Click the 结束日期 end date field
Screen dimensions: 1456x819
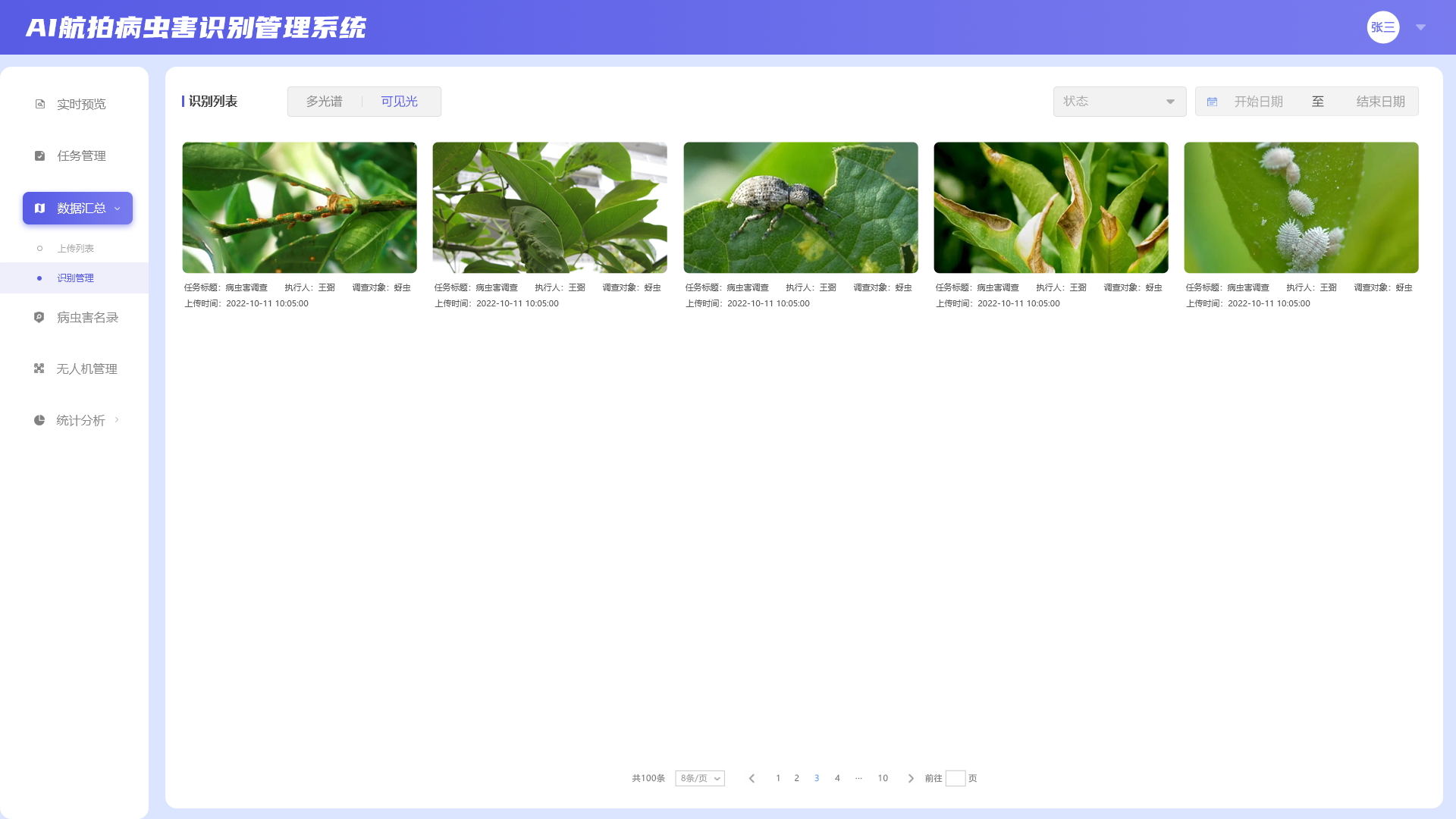pos(1380,102)
